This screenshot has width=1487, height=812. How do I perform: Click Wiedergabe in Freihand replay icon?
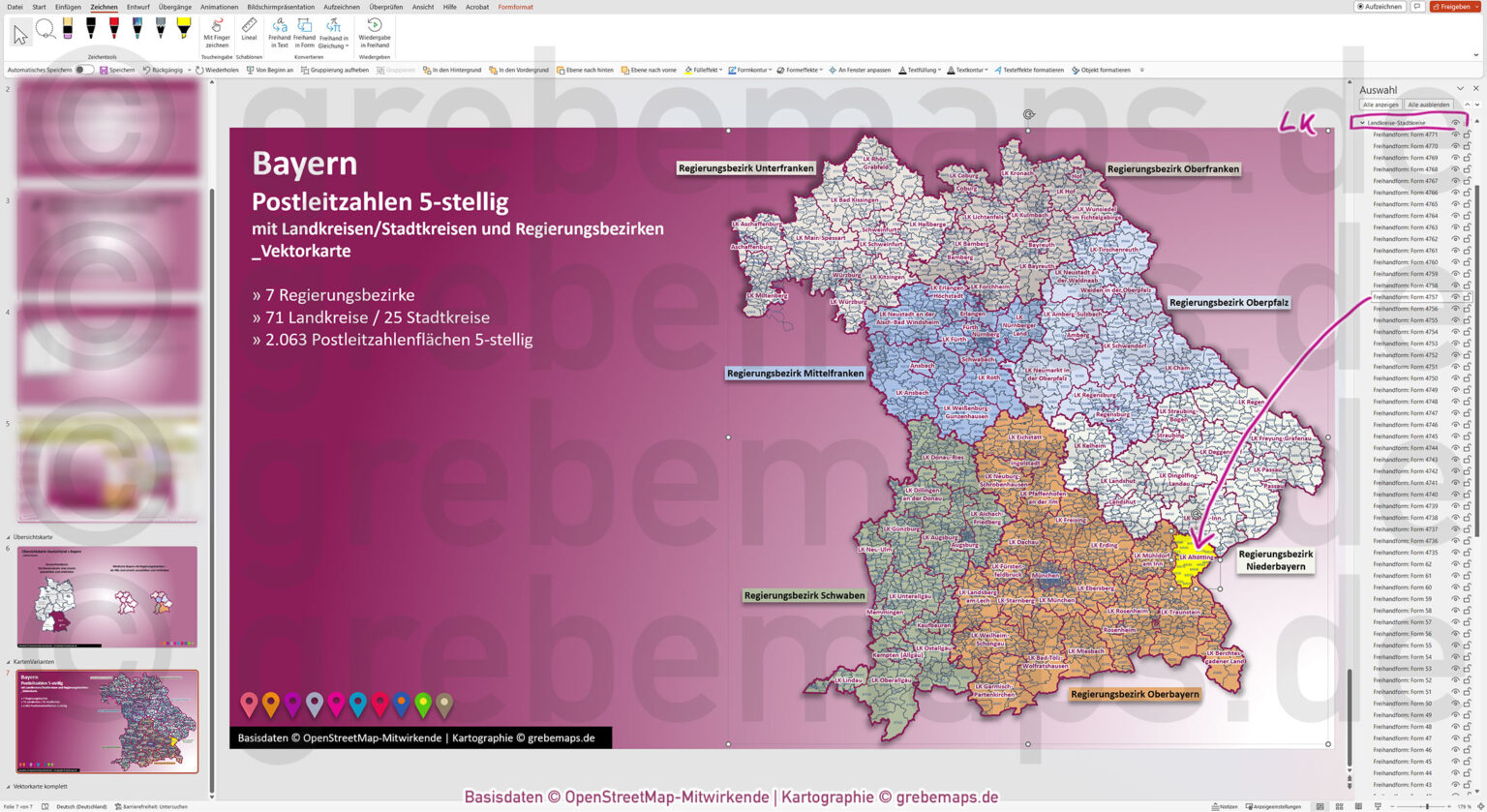pyautogui.click(x=373, y=32)
